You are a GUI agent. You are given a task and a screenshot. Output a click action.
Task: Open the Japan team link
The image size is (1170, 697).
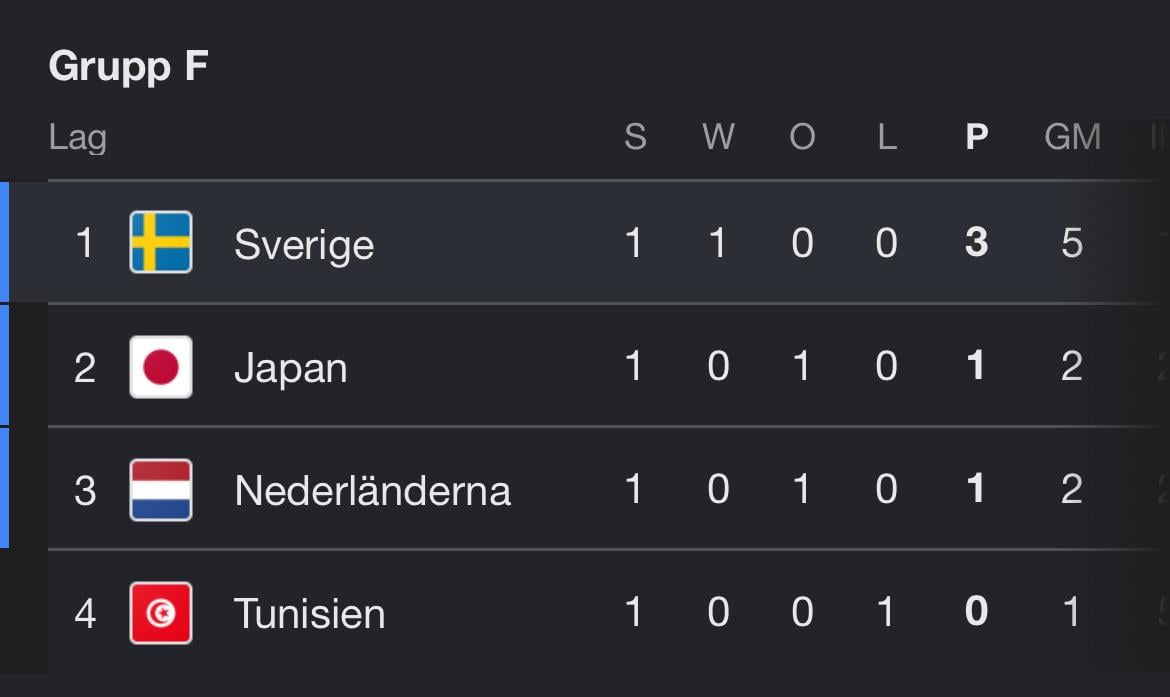(290, 369)
